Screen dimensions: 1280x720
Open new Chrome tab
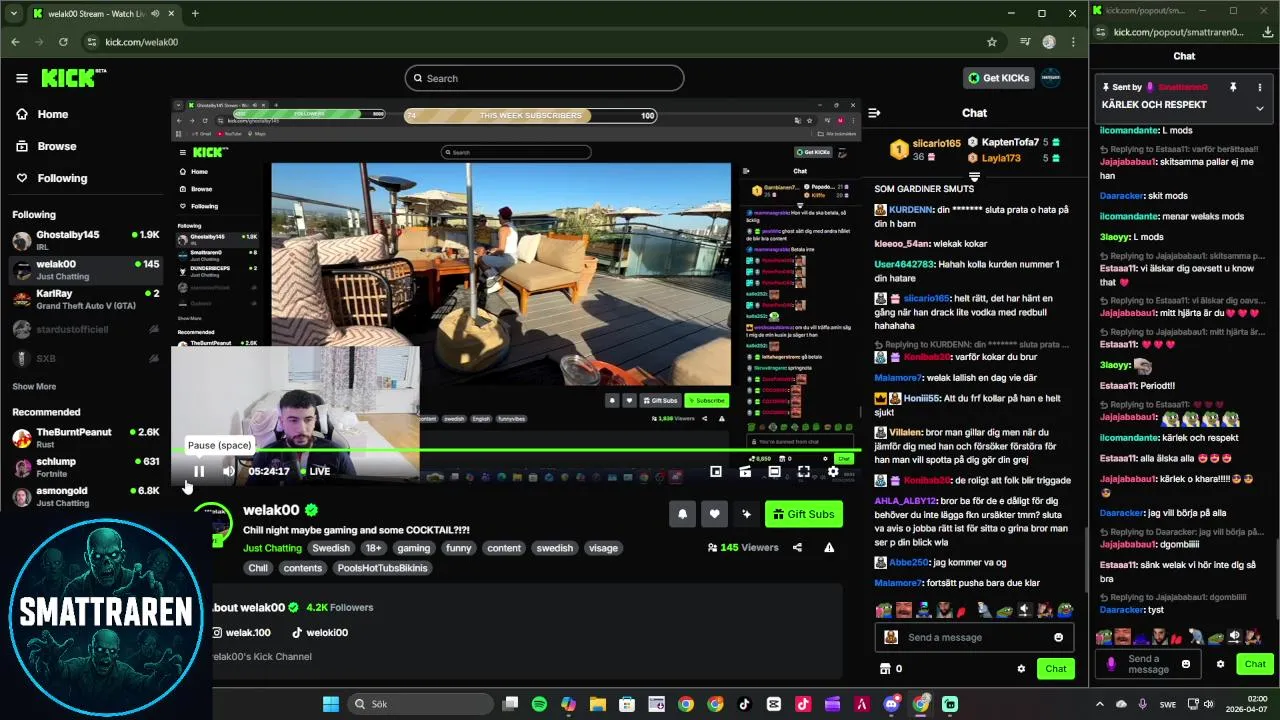point(195,13)
